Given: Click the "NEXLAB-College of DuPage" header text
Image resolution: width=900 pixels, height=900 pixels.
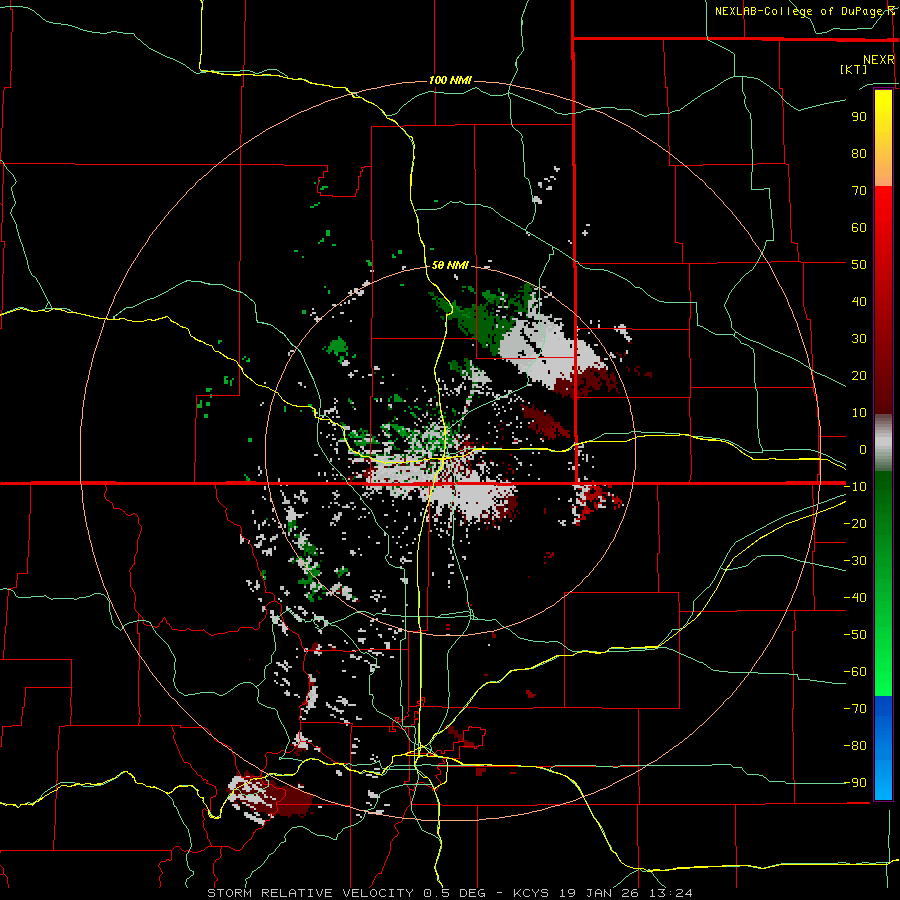Looking at the screenshot, I should [801, 11].
